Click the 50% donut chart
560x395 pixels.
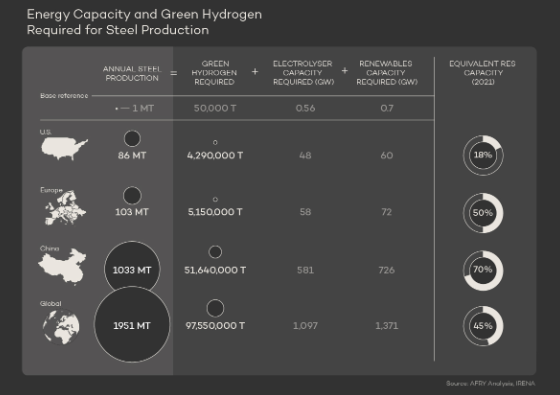tap(483, 213)
